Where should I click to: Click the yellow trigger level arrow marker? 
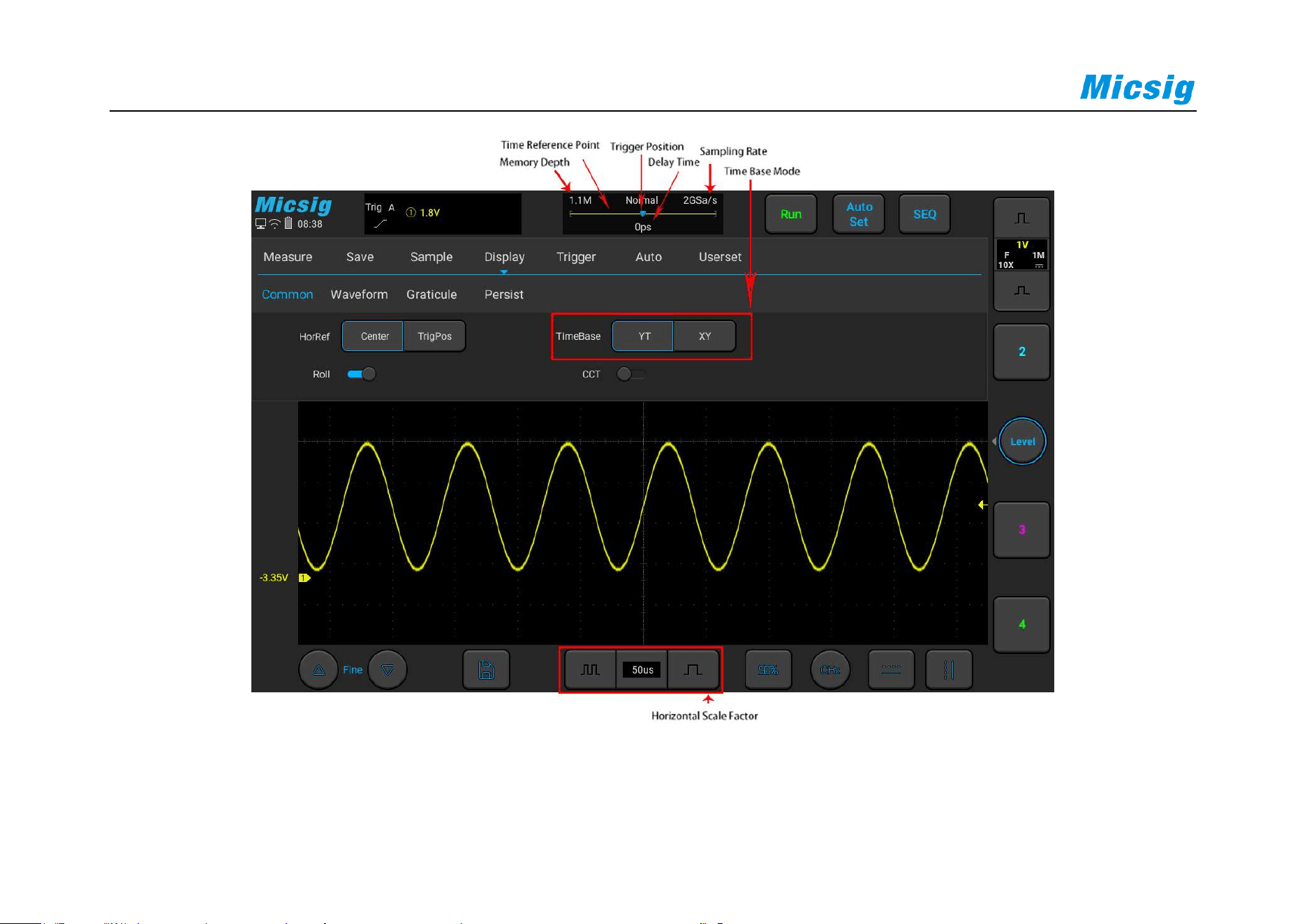pos(982,505)
